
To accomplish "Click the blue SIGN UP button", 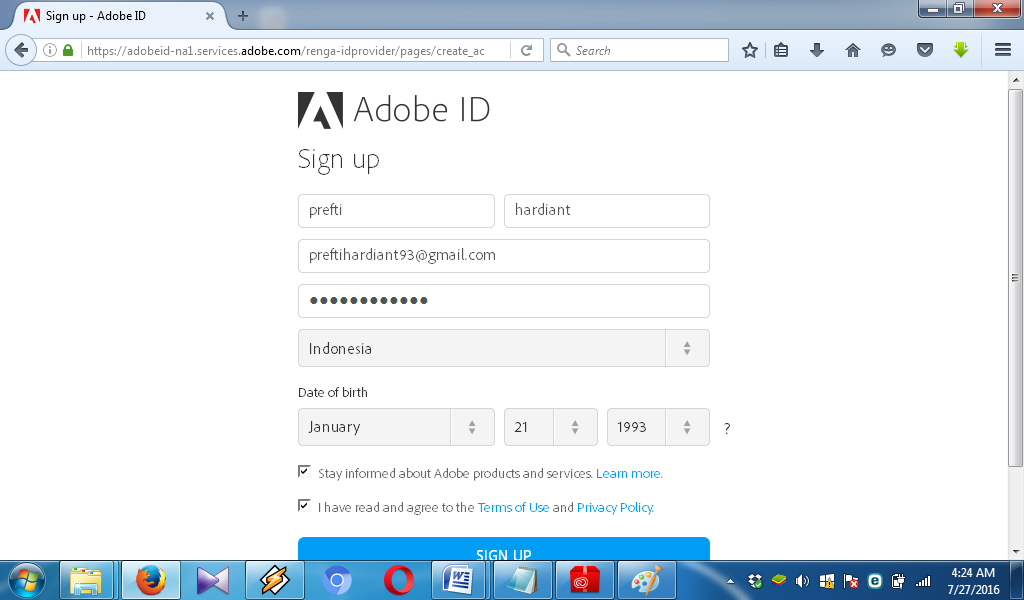I will point(504,549).
